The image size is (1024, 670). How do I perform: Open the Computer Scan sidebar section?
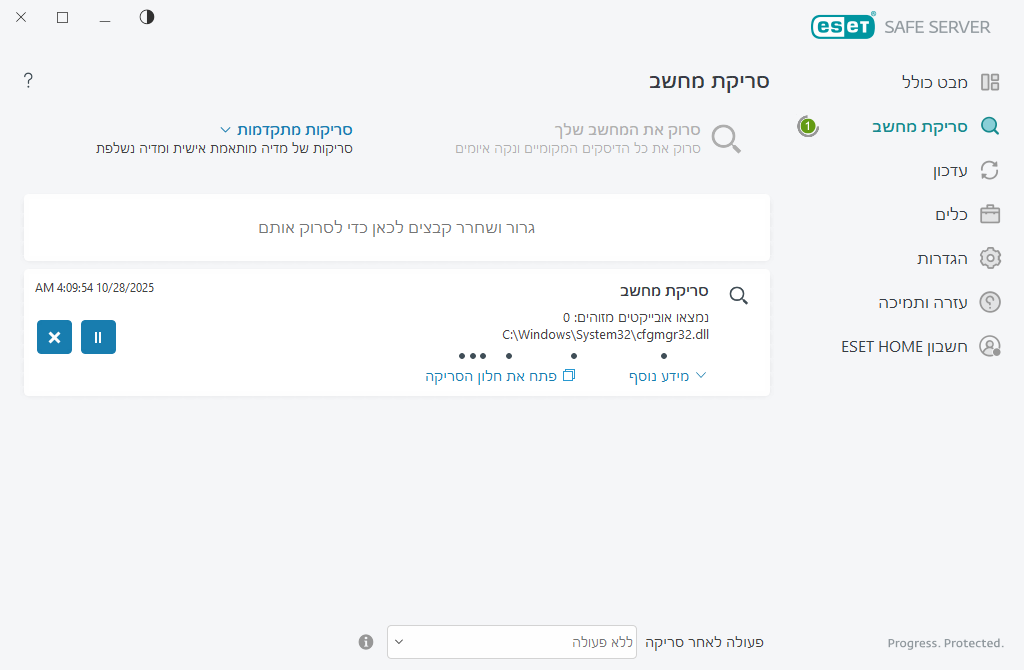click(x=920, y=126)
